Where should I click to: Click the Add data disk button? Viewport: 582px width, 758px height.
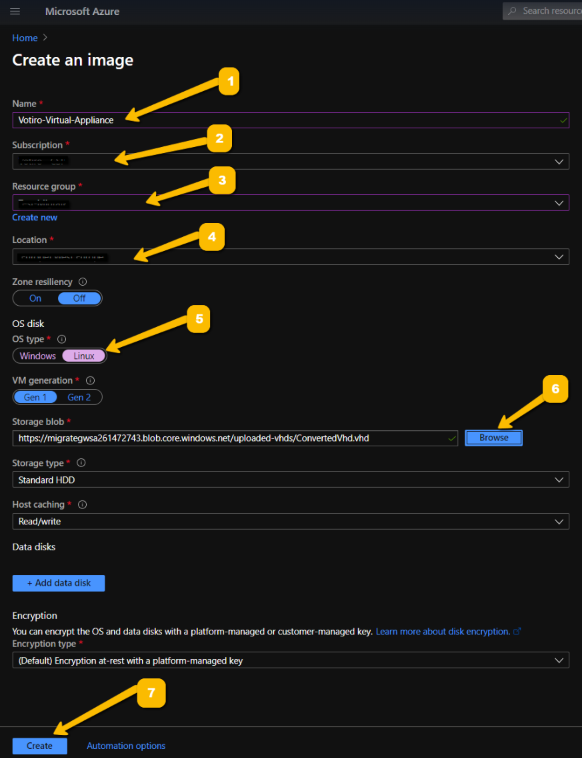58,583
